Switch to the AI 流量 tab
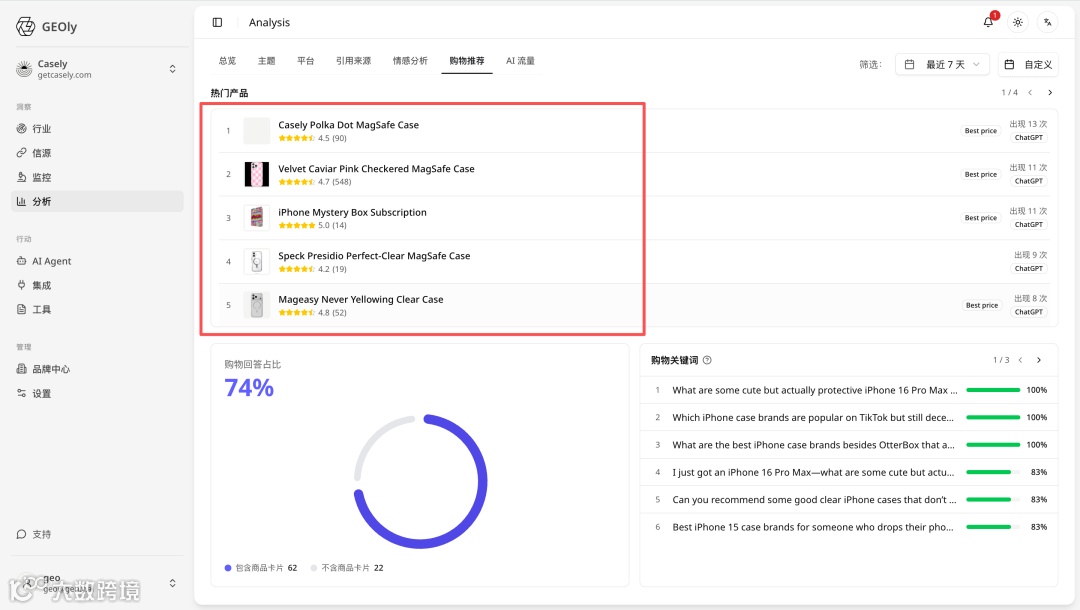Screen dimensions: 1080x610 (521, 61)
